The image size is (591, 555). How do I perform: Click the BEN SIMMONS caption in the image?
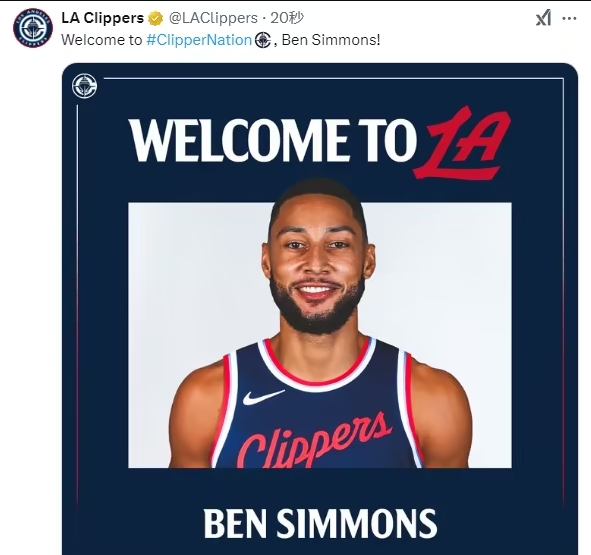(320, 524)
